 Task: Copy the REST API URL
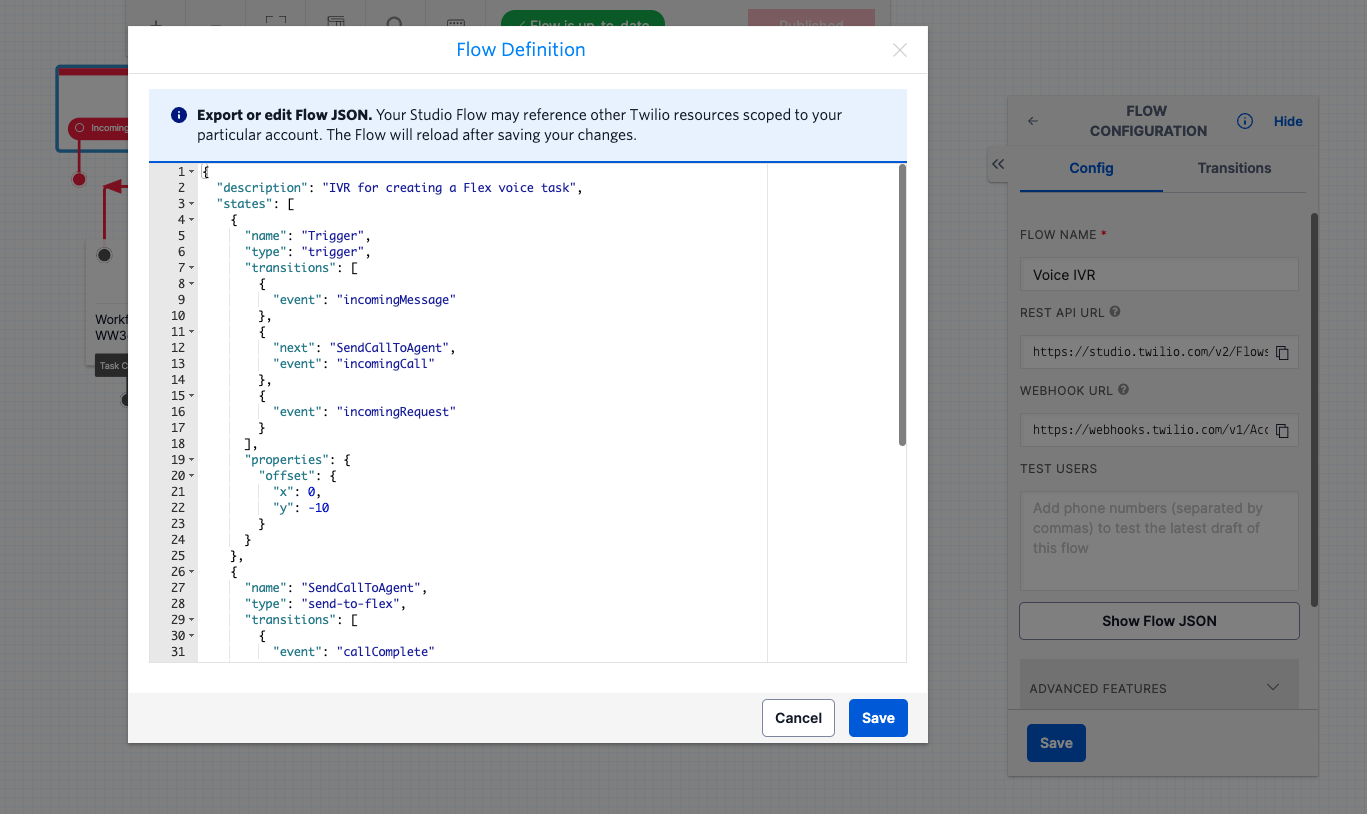1282,352
